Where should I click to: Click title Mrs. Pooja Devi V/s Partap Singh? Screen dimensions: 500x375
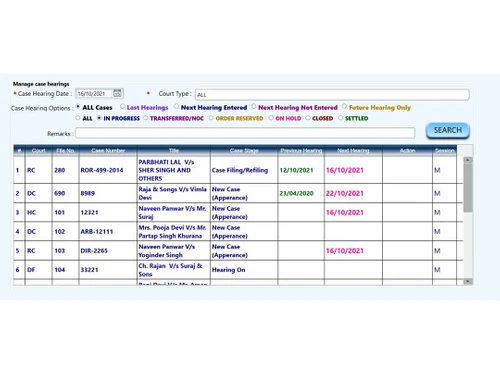pos(172,232)
